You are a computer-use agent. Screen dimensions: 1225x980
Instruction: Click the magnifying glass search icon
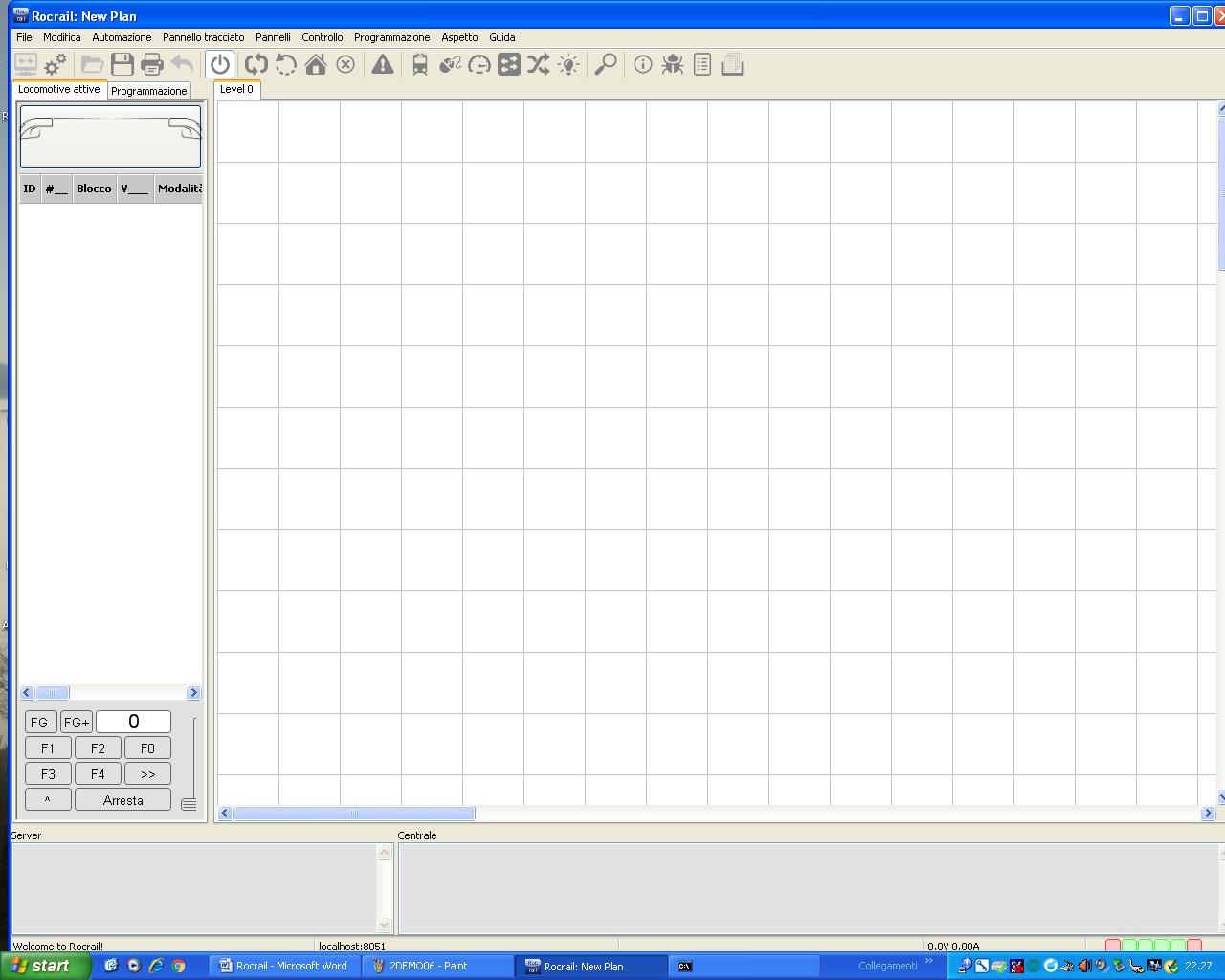tap(606, 65)
